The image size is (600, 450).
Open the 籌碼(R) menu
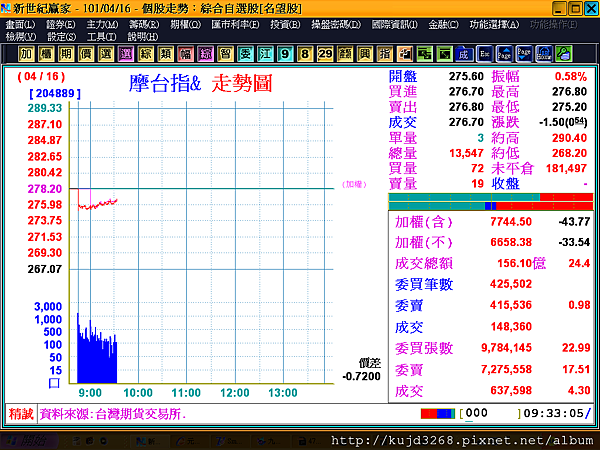tap(144, 25)
